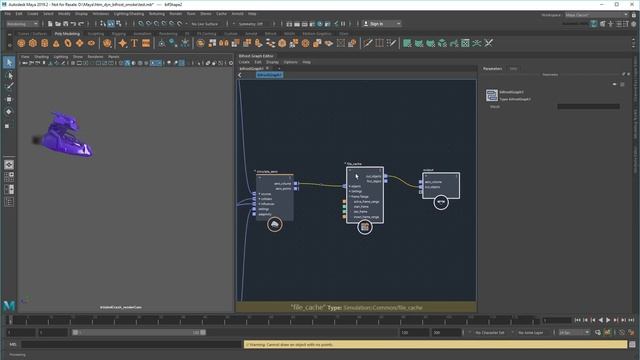The image size is (640, 360).
Task: Create a polygon cone from the shelf
Action: click(56, 43)
